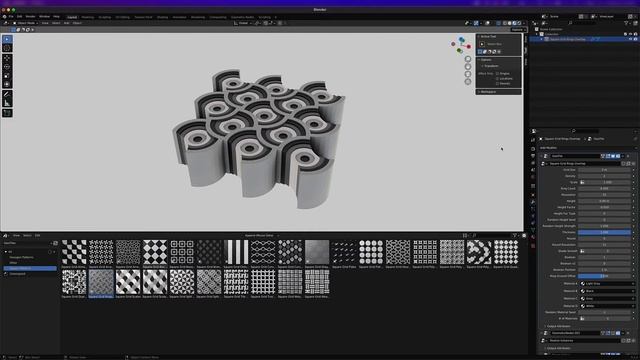Select the Scale tool
Viewport: 640px width, 360px height.
(x=7, y=76)
